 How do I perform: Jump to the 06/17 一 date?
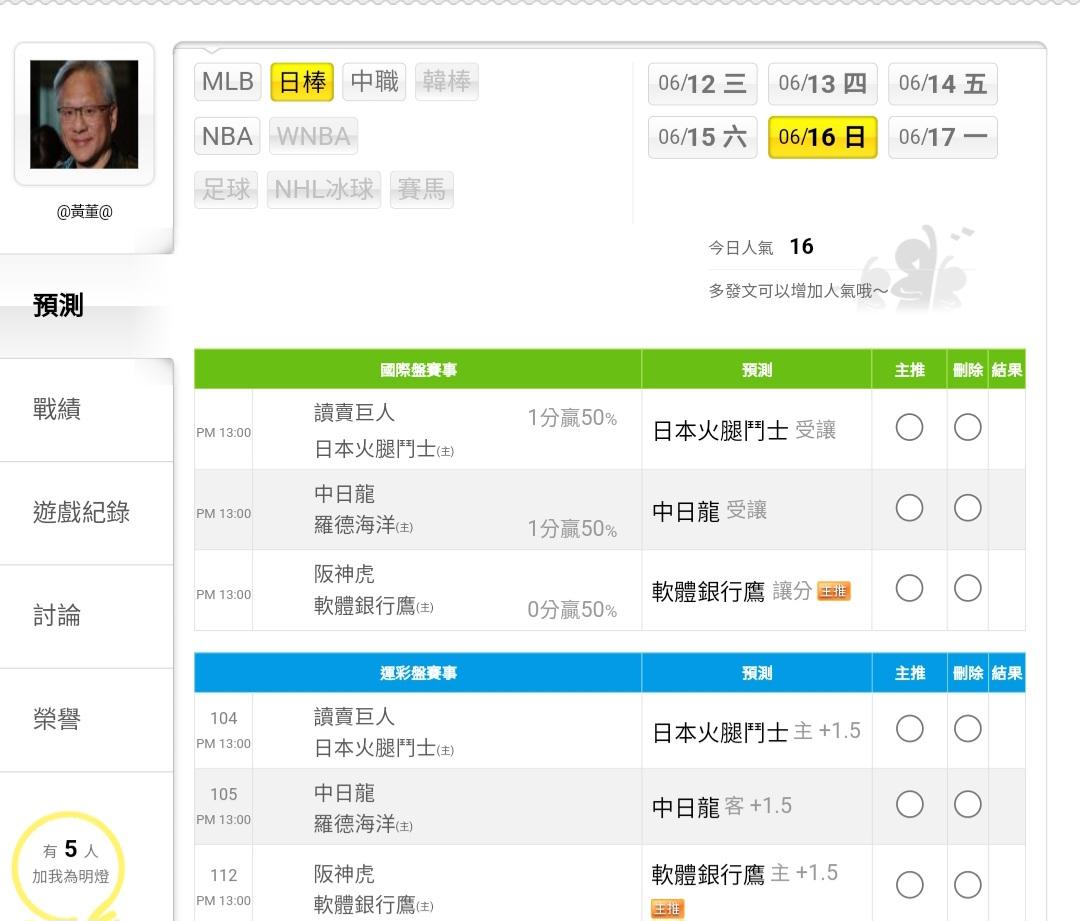click(942, 138)
